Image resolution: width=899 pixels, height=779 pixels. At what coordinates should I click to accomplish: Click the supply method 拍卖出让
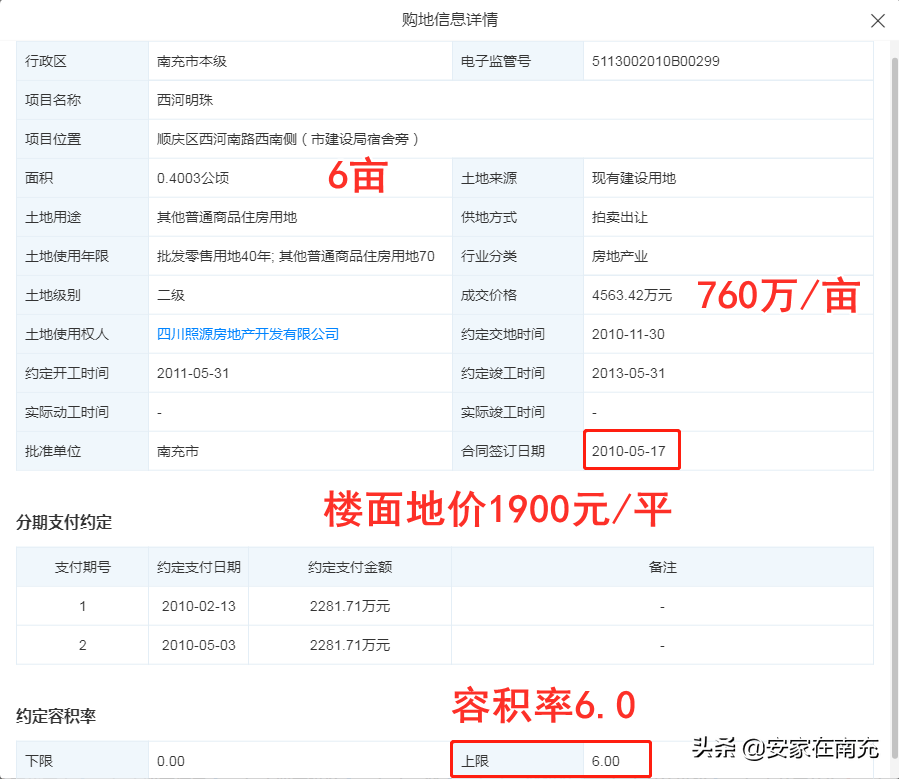619,217
